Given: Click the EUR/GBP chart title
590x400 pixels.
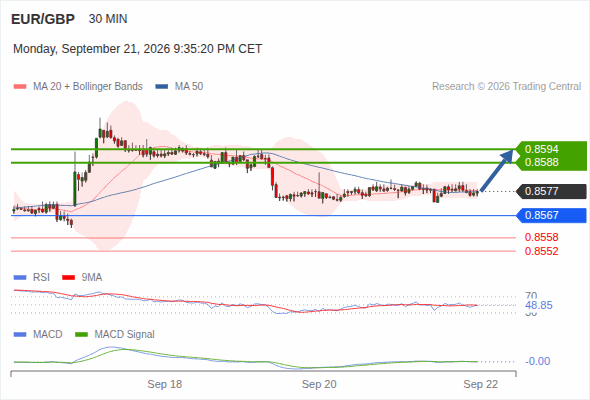Looking at the screenshot, I should pyautogui.click(x=43, y=19).
